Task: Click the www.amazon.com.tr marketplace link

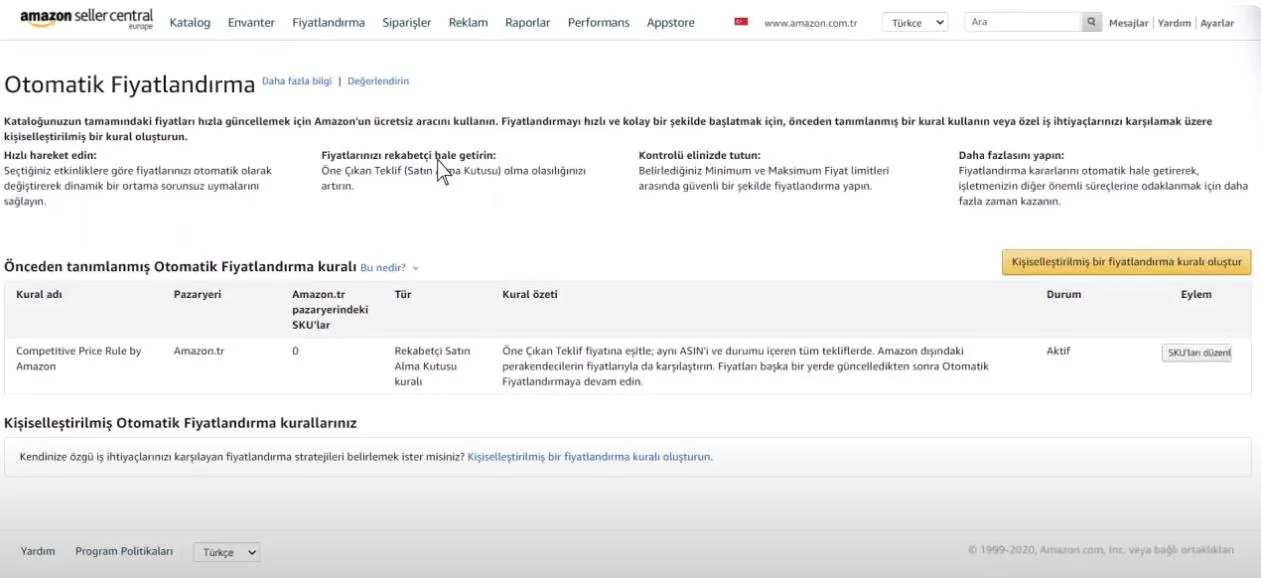Action: pos(811,22)
